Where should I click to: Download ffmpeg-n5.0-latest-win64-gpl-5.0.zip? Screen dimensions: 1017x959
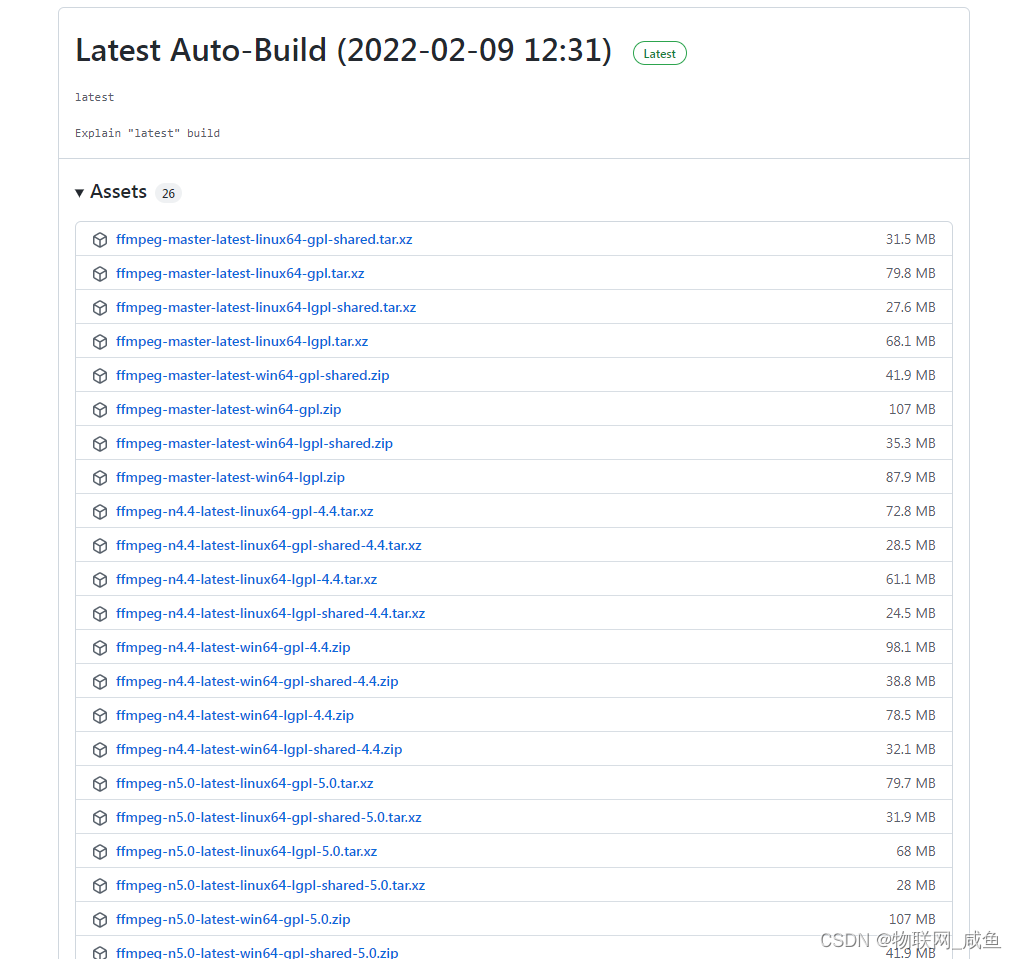click(233, 919)
